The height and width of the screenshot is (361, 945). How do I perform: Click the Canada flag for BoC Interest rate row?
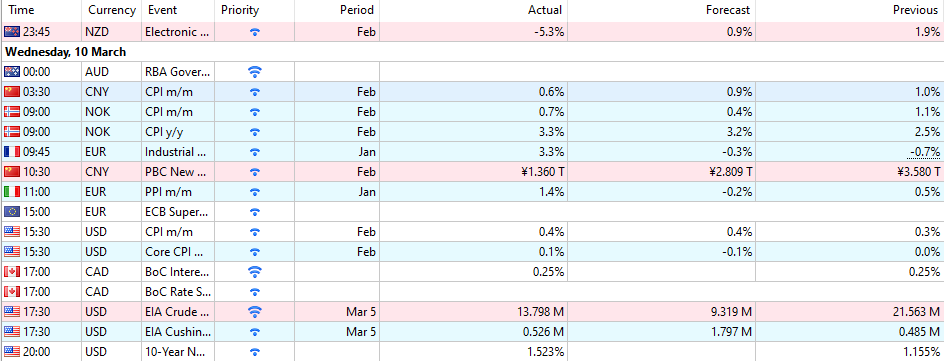(x=11, y=272)
